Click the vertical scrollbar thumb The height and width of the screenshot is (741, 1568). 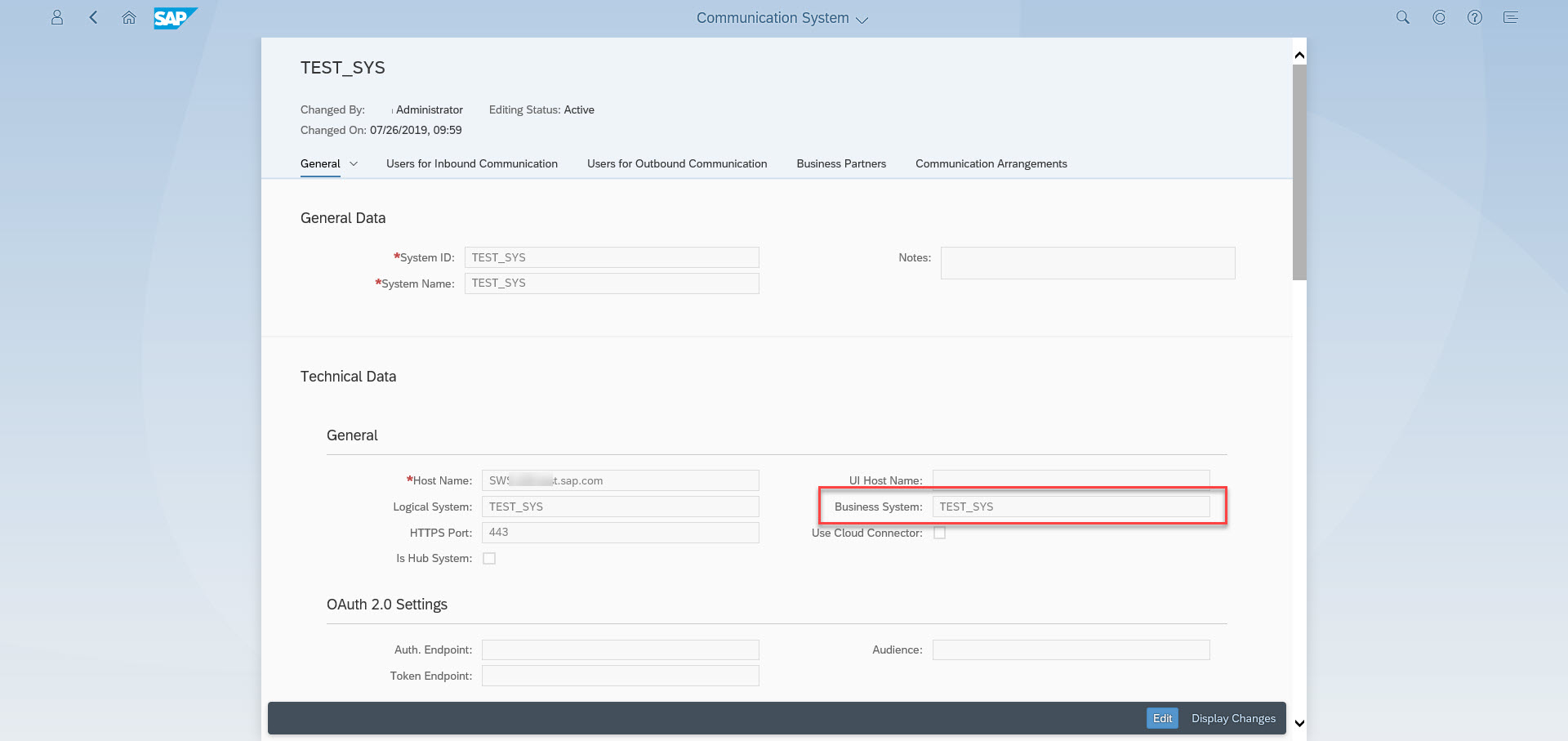[1299, 172]
